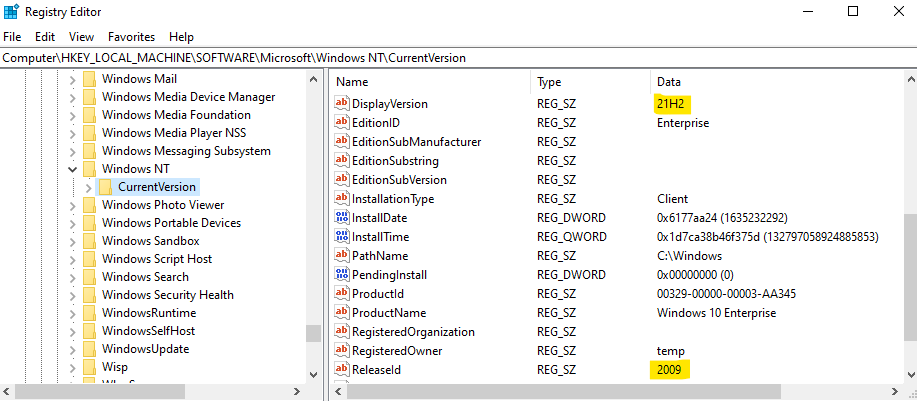Minimize the Registry Editor window
The width and height of the screenshot is (917, 401).
point(809,11)
